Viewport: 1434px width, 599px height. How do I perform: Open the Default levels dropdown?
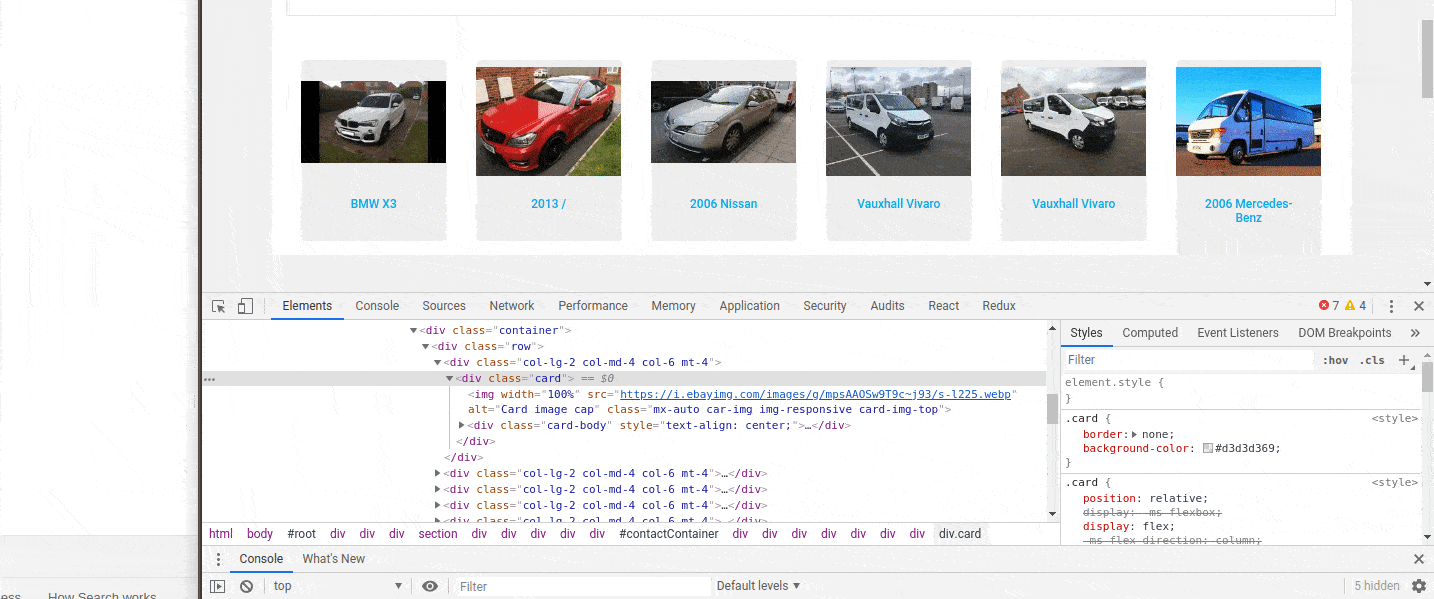[x=757, y=585]
